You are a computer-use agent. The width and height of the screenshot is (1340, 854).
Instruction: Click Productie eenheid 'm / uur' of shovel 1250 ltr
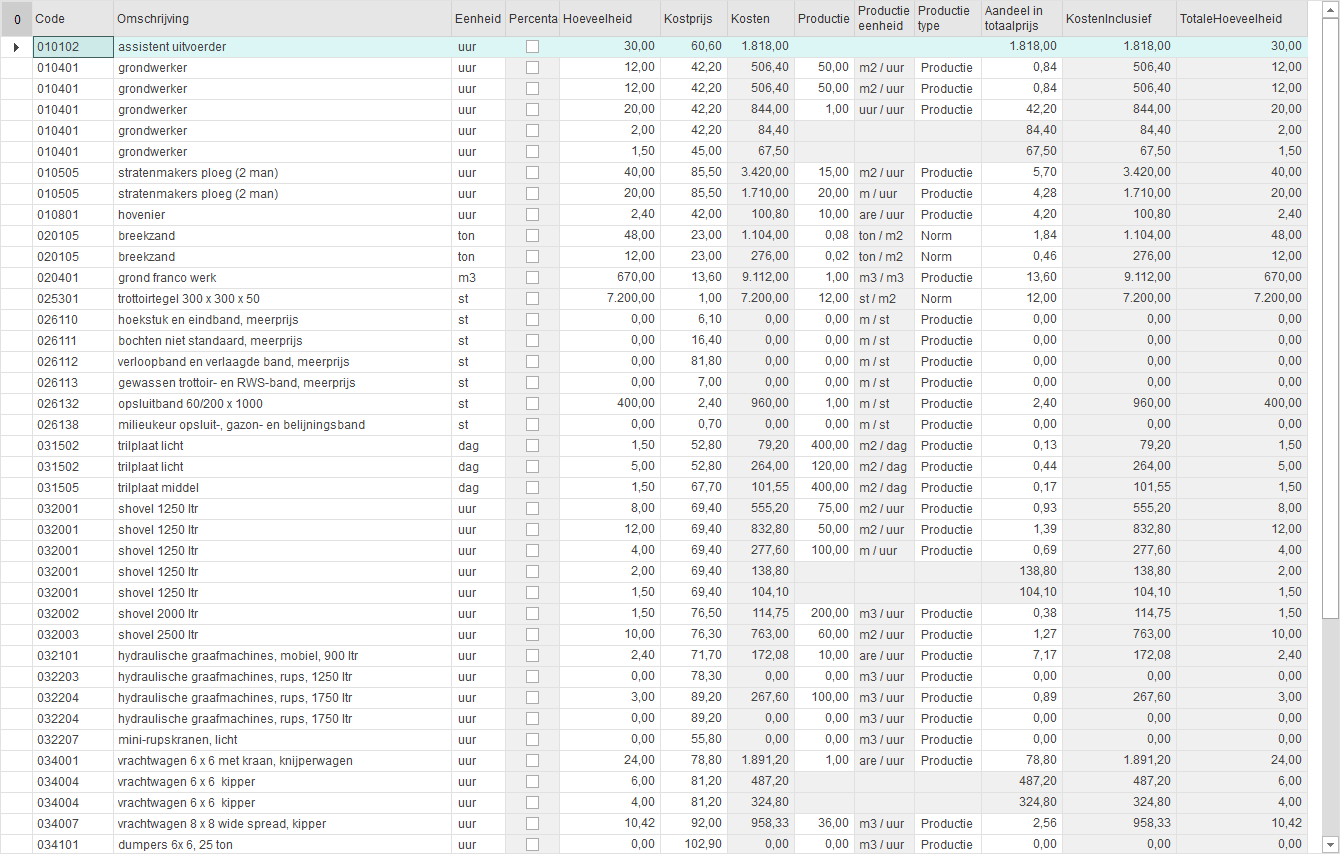click(x=884, y=551)
